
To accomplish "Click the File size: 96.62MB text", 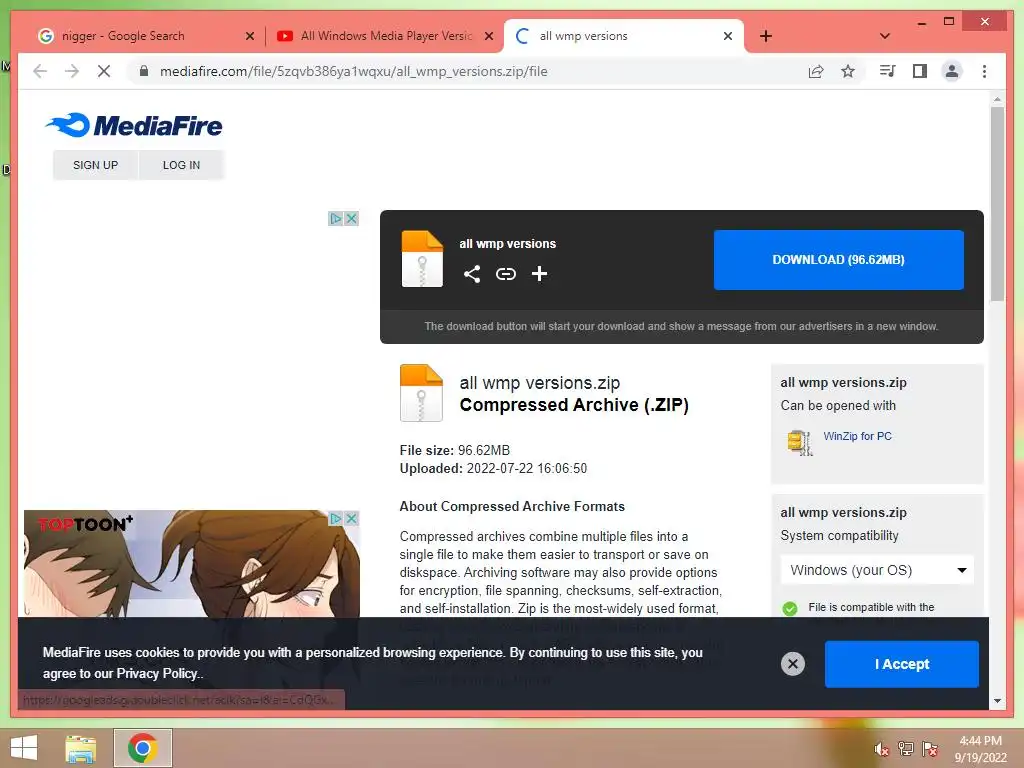I will (x=455, y=450).
